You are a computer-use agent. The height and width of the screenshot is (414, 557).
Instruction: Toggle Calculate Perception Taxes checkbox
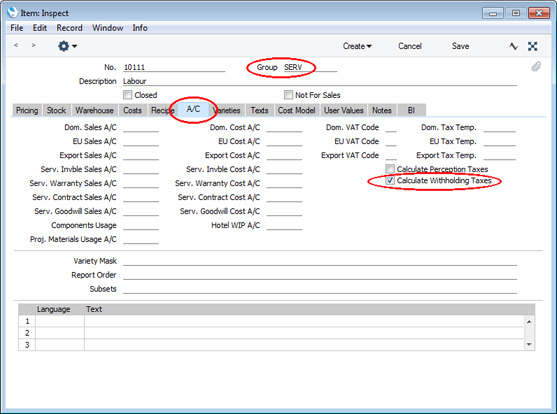390,169
